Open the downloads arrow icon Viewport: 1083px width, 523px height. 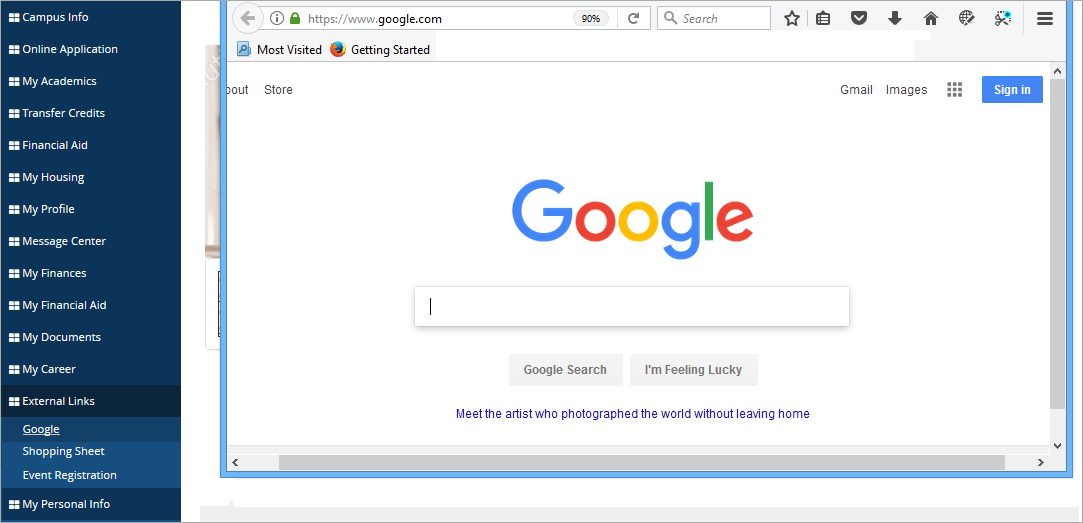(895, 19)
